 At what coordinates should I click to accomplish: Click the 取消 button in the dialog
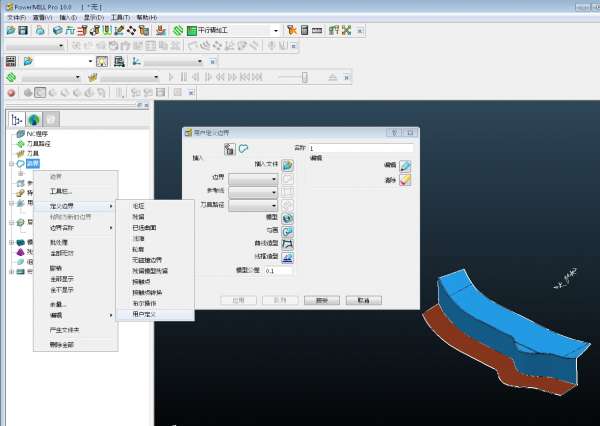[x=364, y=300]
